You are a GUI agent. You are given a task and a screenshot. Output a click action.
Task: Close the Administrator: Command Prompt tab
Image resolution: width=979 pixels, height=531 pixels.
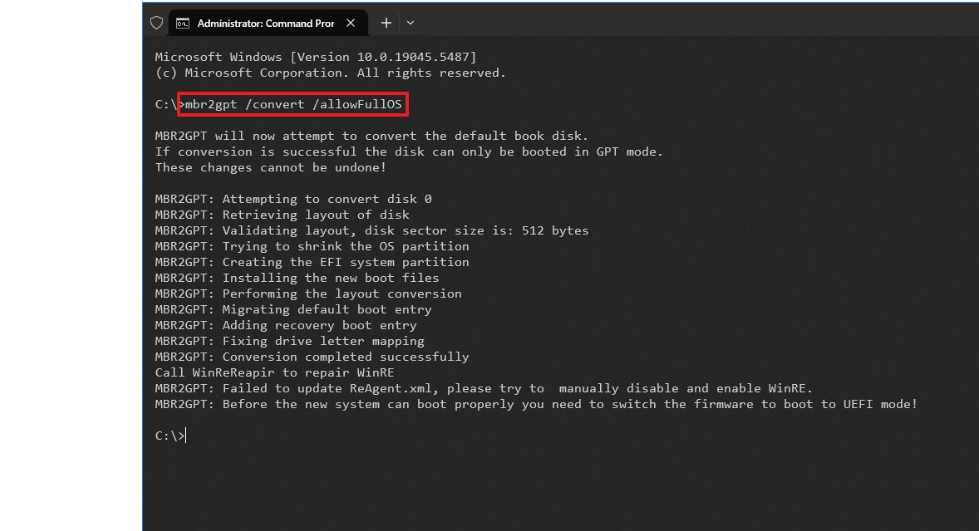[x=350, y=22]
